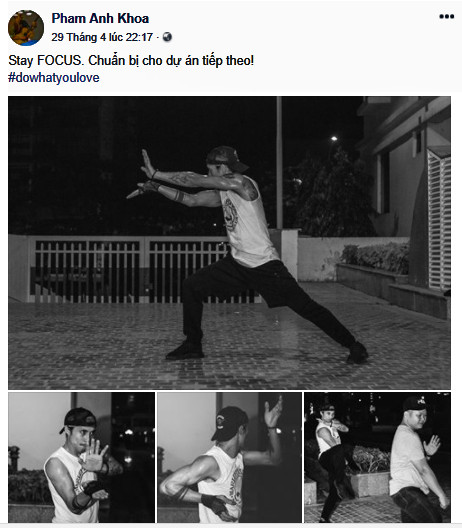Click the backwards cap worn in the main photo
Viewport: 462px width, 528px height.
pos(226,158)
